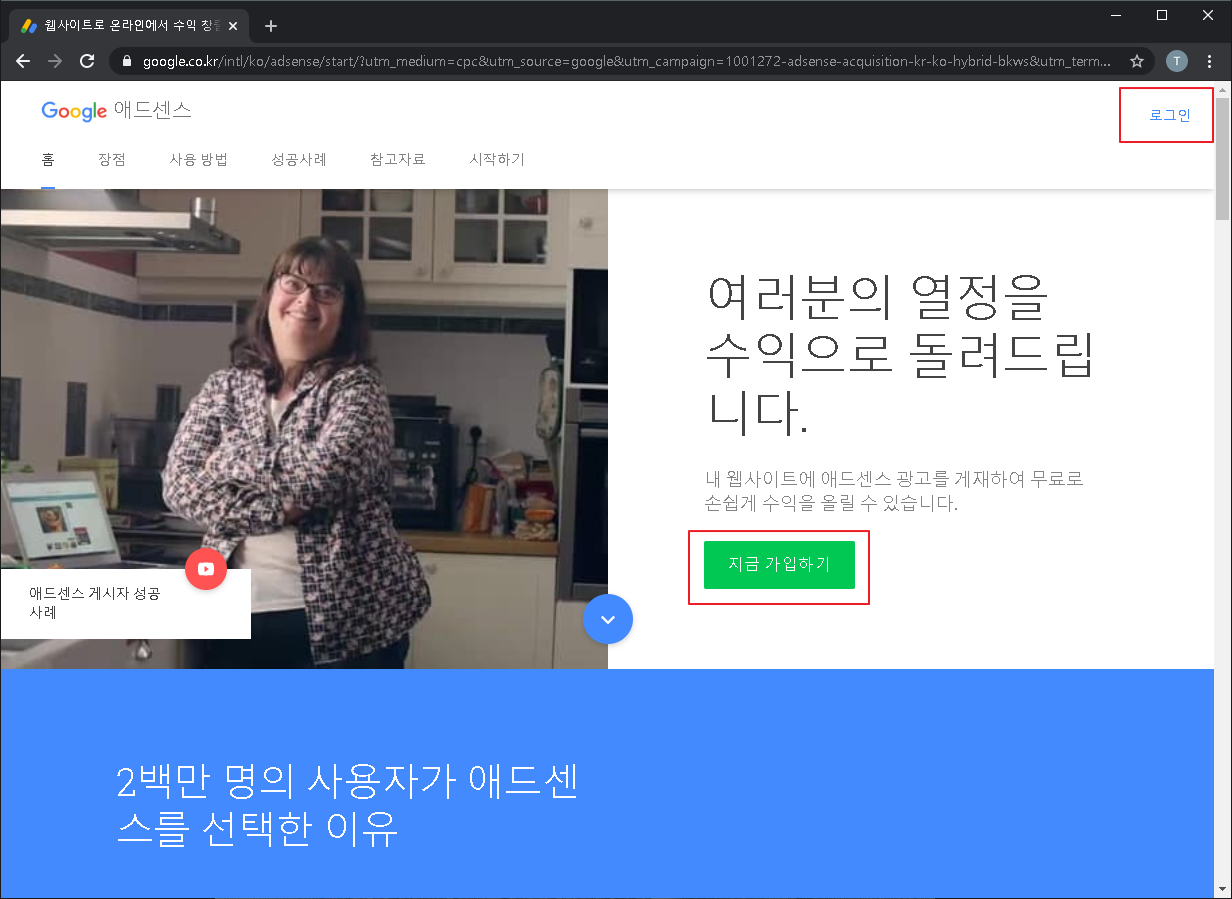1232x899 pixels.
Task: Maximize the Chrome window
Action: [1162, 15]
